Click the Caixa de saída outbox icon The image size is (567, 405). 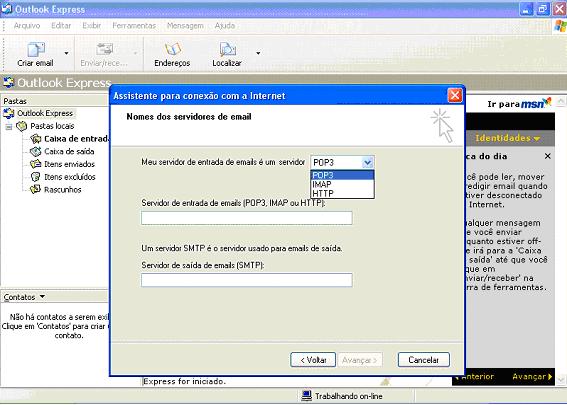click(x=35, y=152)
